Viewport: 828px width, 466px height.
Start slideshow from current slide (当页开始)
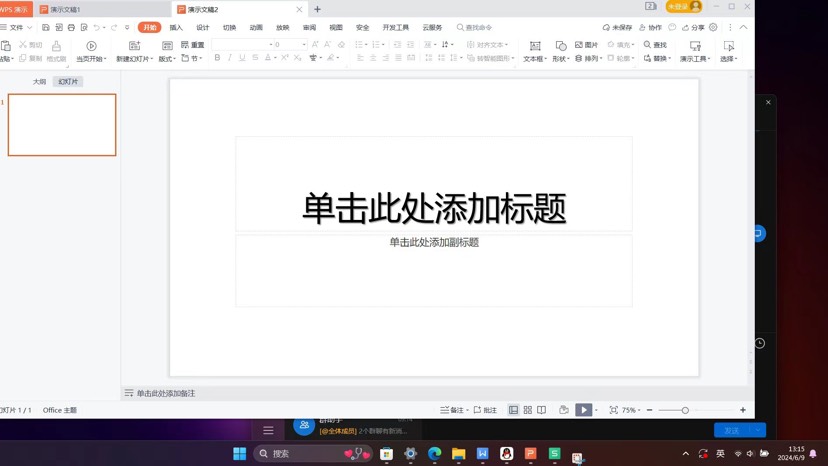[x=91, y=46]
